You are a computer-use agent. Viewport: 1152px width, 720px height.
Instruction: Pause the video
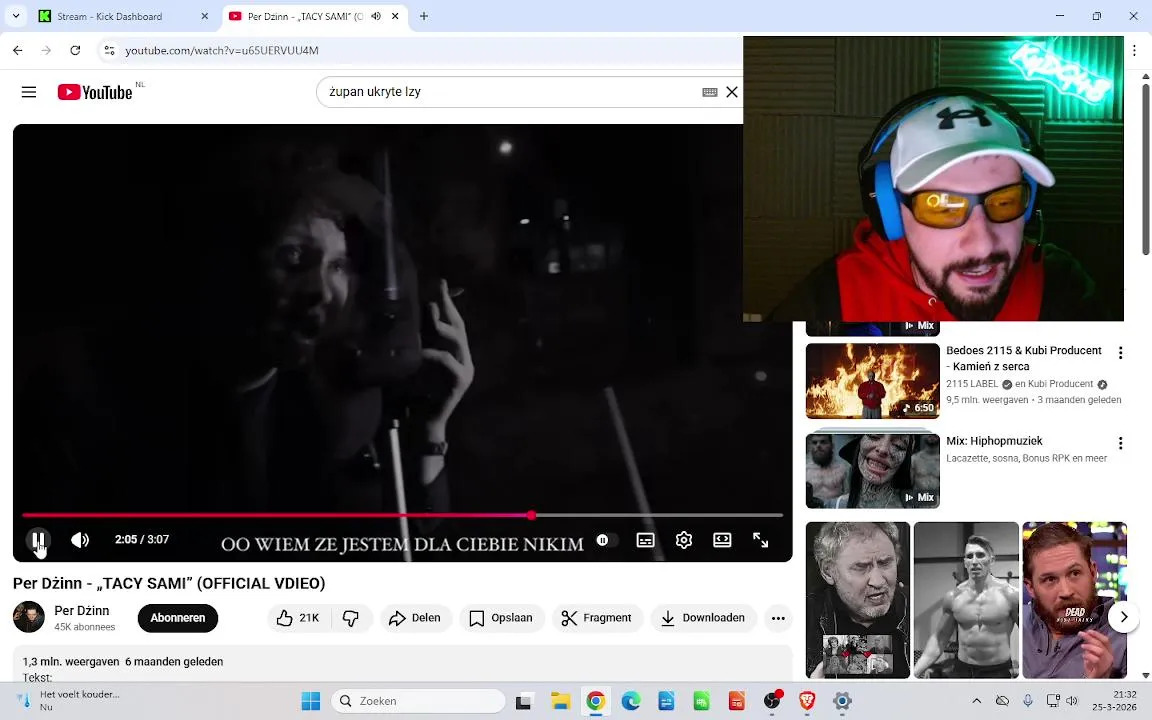pyautogui.click(x=39, y=540)
